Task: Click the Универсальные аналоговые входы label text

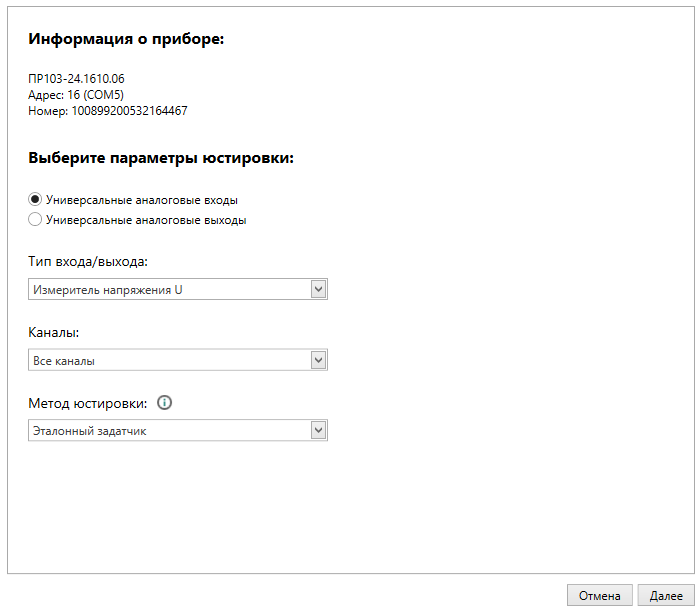Action: pyautogui.click(x=142, y=199)
